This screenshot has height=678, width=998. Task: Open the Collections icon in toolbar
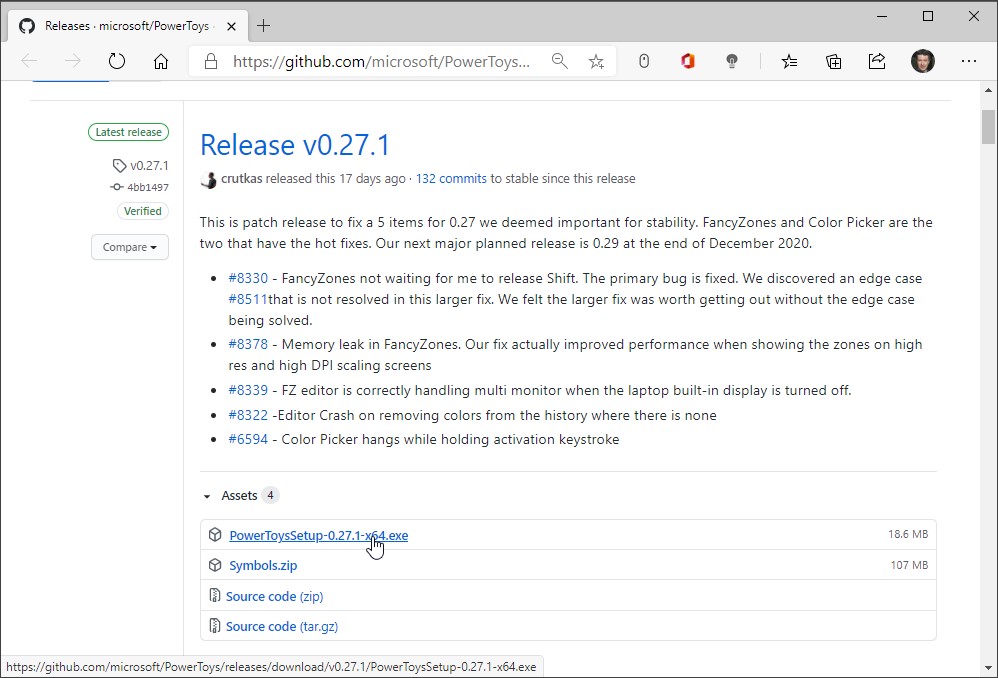pos(833,62)
